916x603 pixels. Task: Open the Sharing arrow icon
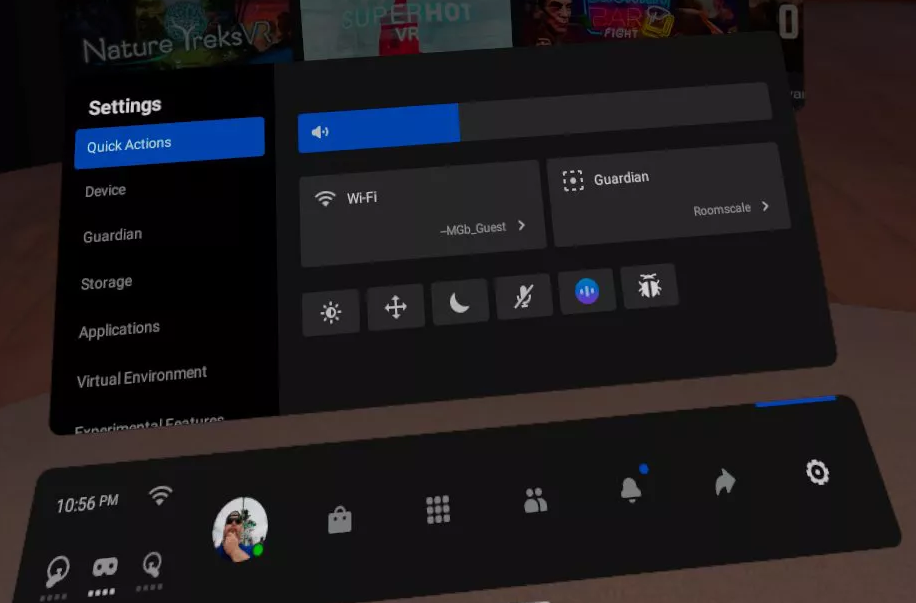(724, 481)
